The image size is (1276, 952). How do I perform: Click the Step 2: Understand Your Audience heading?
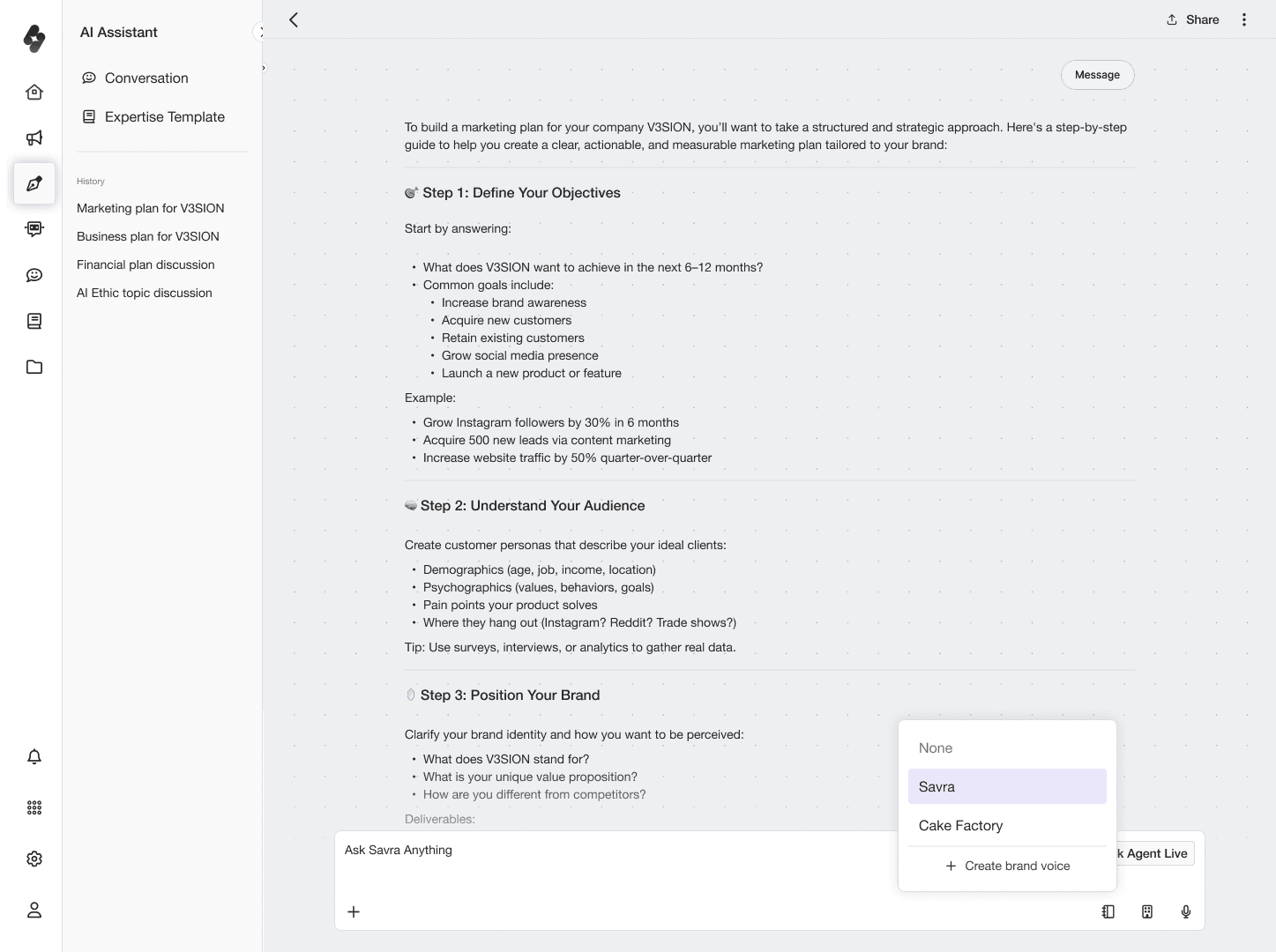pos(525,505)
